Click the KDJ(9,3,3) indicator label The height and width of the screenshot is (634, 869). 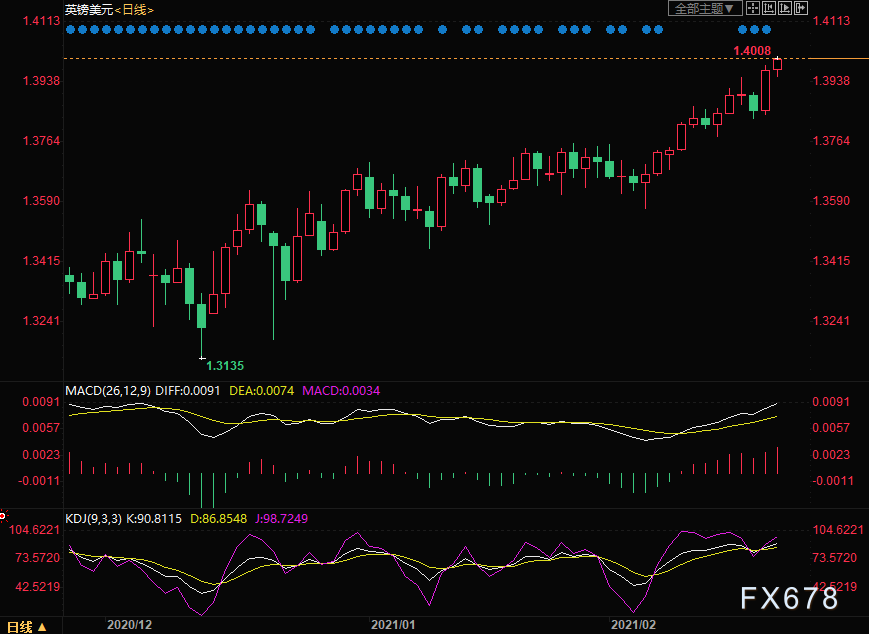(95, 520)
